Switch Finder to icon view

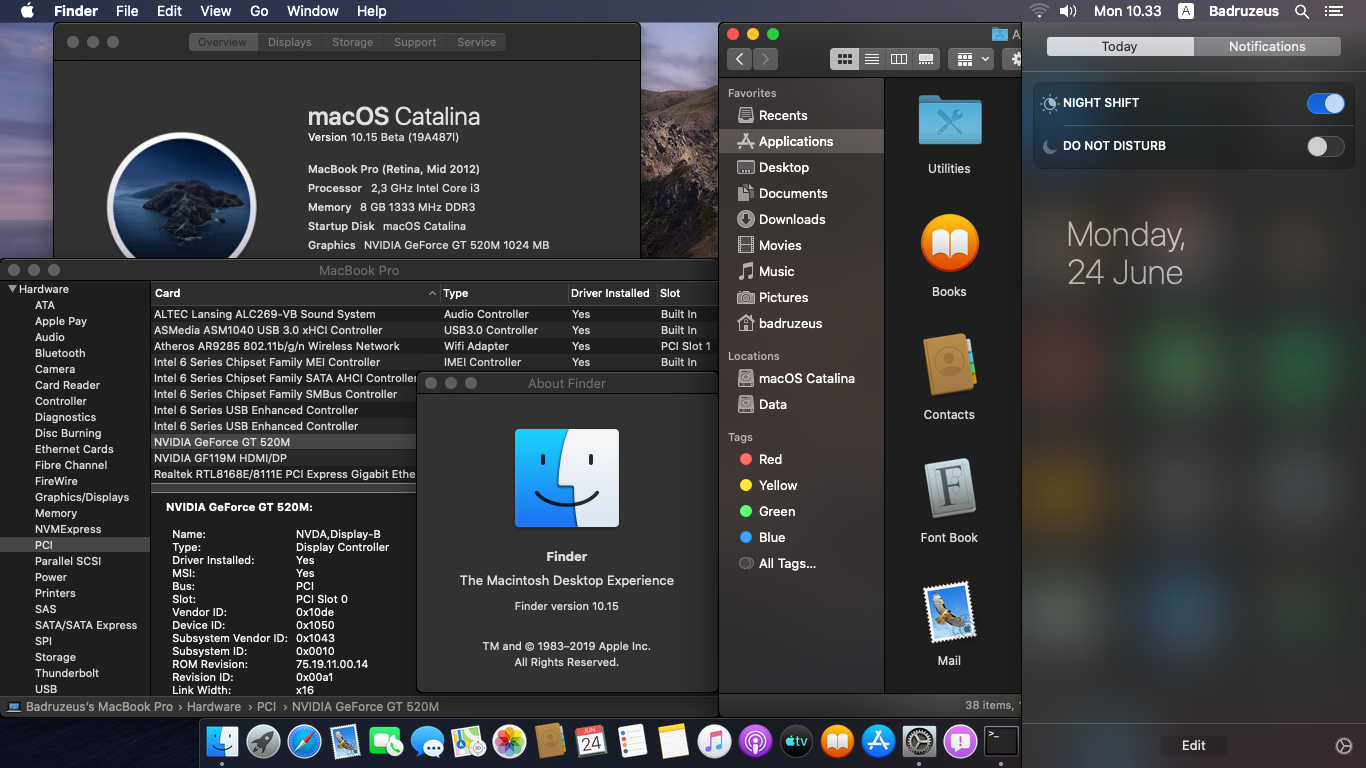click(x=844, y=59)
